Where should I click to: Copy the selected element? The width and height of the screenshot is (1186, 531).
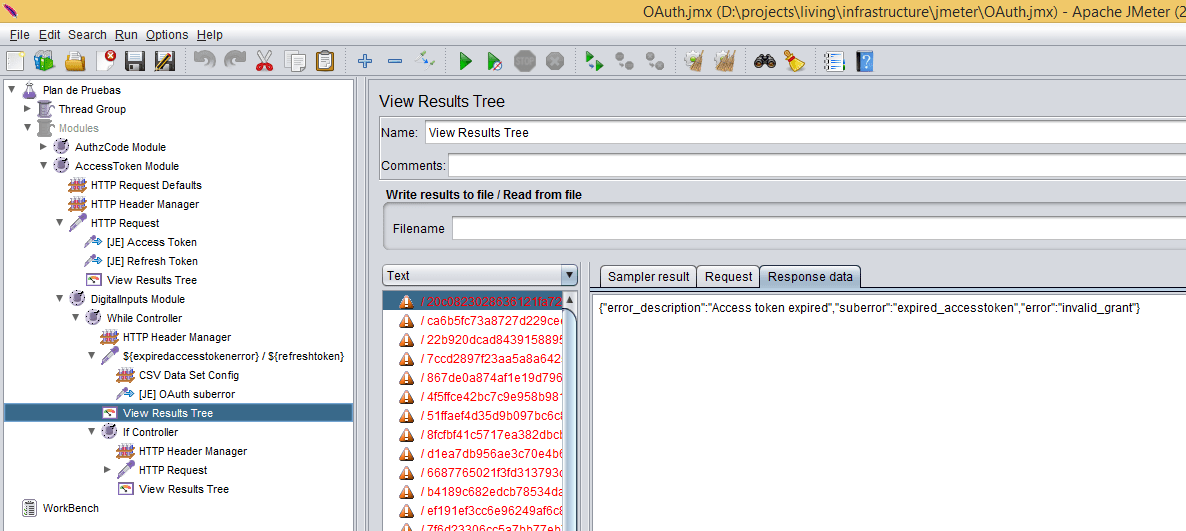pos(294,61)
